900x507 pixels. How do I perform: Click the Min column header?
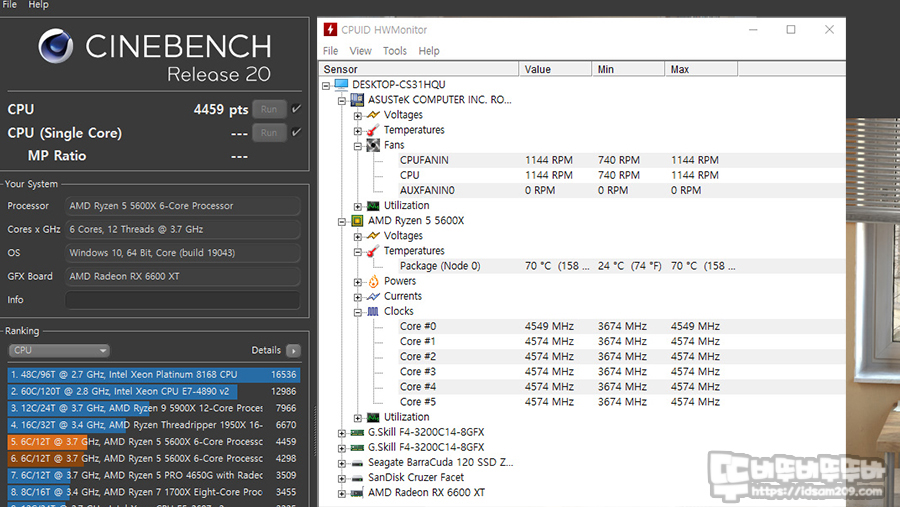628,69
